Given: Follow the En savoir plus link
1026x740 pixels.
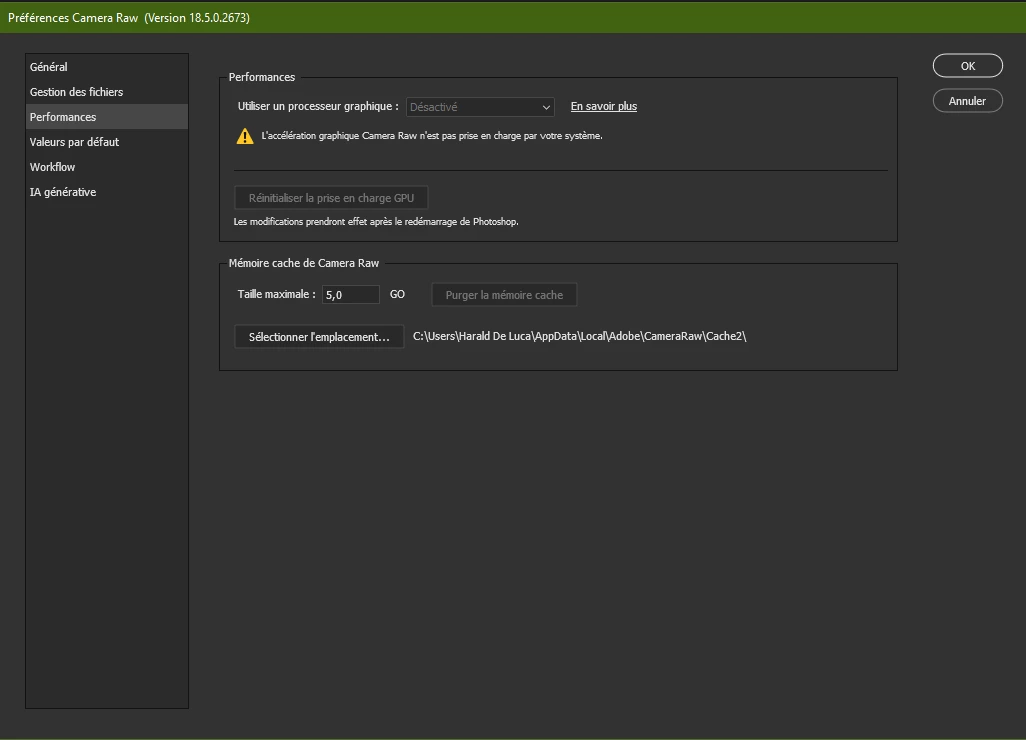Looking at the screenshot, I should click(x=603, y=106).
